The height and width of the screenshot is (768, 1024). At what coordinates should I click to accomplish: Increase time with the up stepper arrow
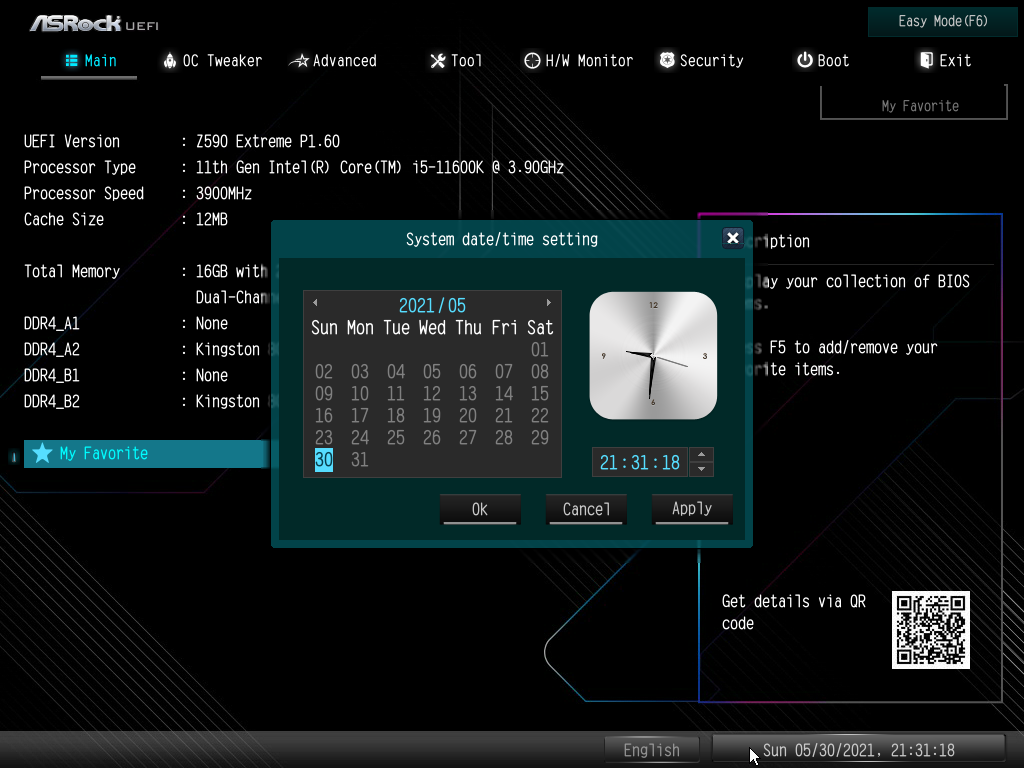(702, 455)
